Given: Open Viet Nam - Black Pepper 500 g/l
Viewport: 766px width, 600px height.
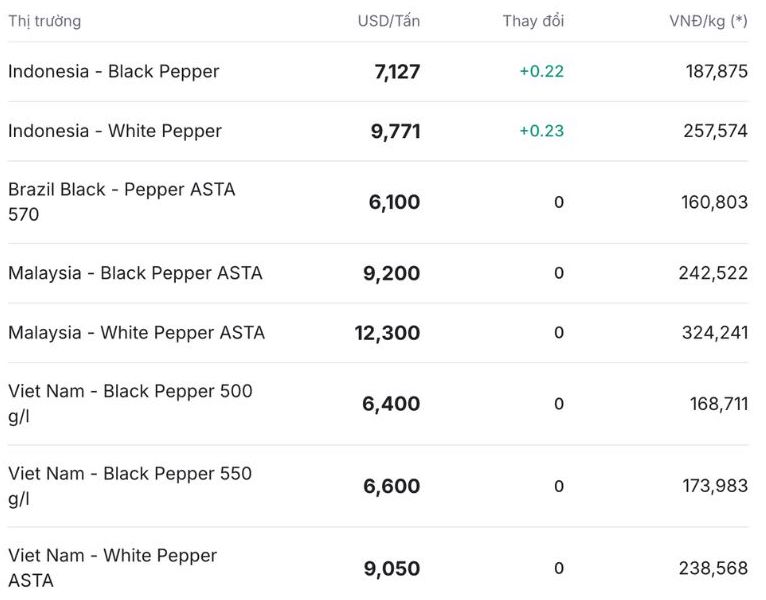Looking at the screenshot, I should point(130,403).
